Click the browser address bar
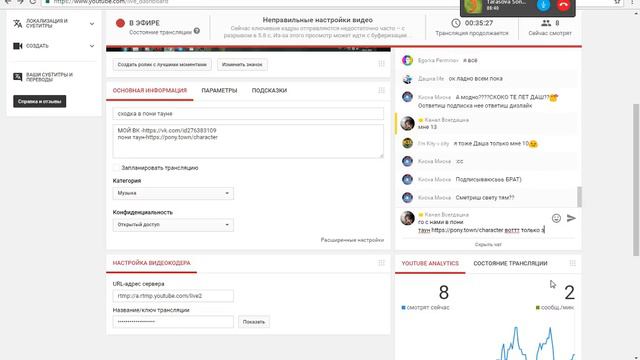Image resolution: width=640 pixels, height=360 pixels. point(327,2)
